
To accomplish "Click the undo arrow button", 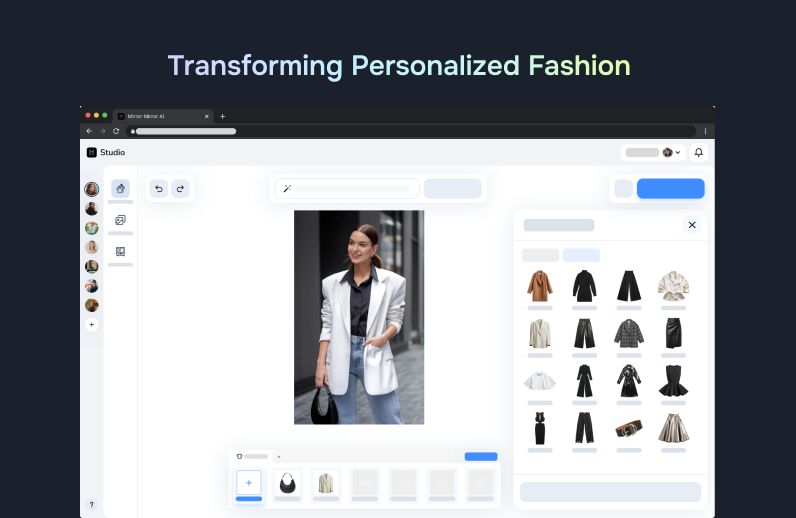I will (158, 188).
